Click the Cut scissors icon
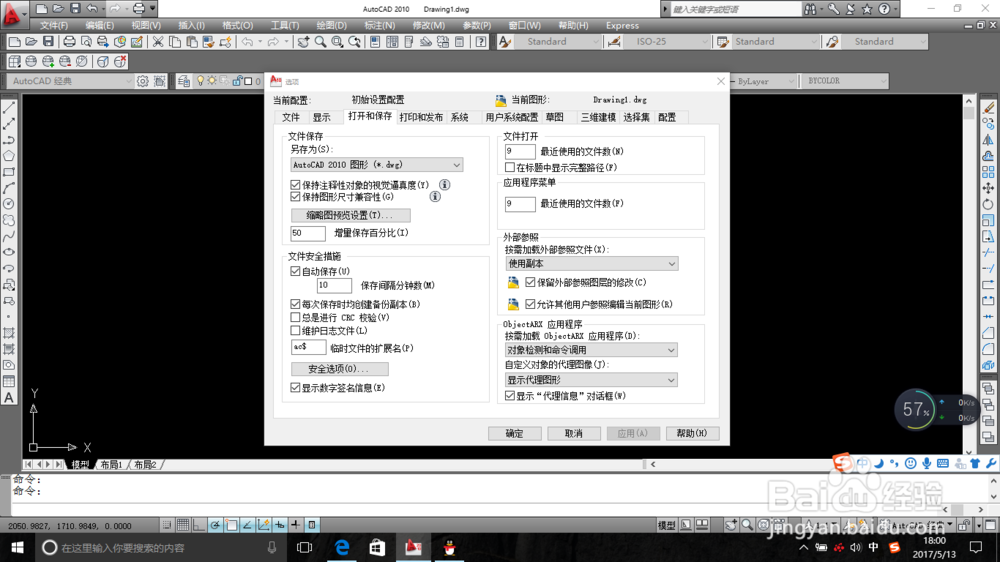 coord(158,42)
